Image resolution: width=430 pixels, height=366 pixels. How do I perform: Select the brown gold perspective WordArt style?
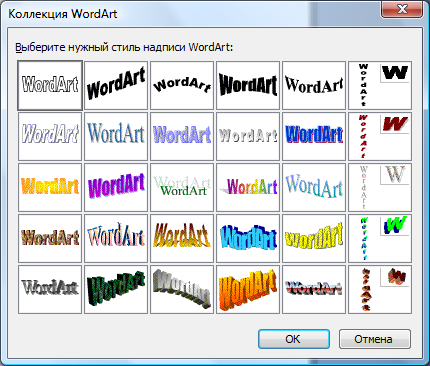182,238
